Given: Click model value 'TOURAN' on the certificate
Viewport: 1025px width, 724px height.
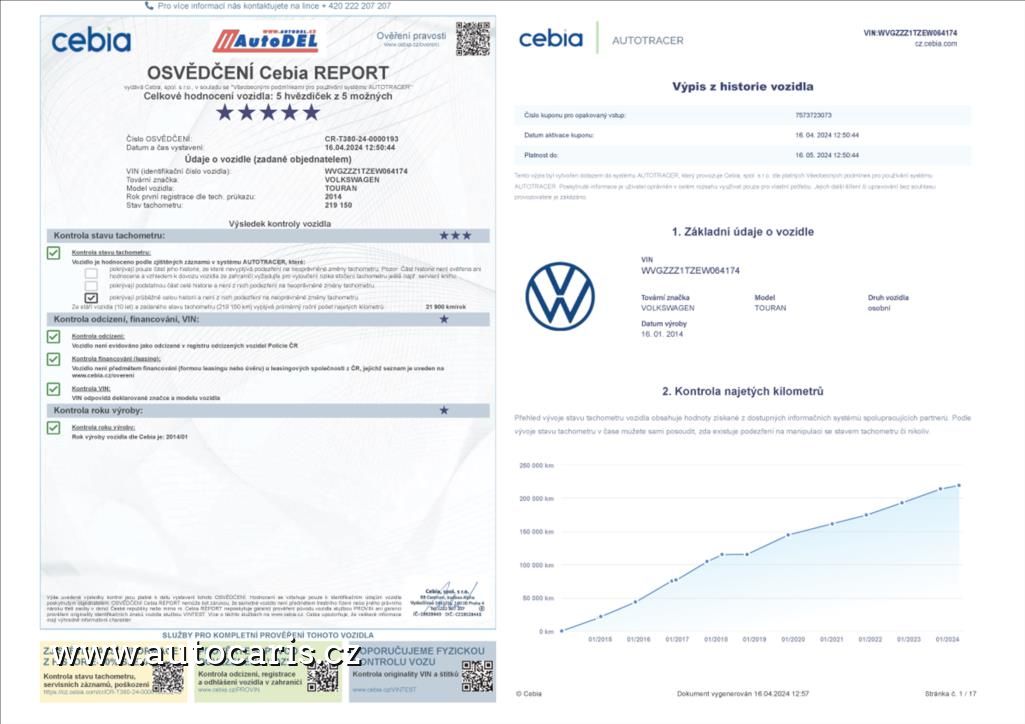Looking at the screenshot, I should [341, 188].
